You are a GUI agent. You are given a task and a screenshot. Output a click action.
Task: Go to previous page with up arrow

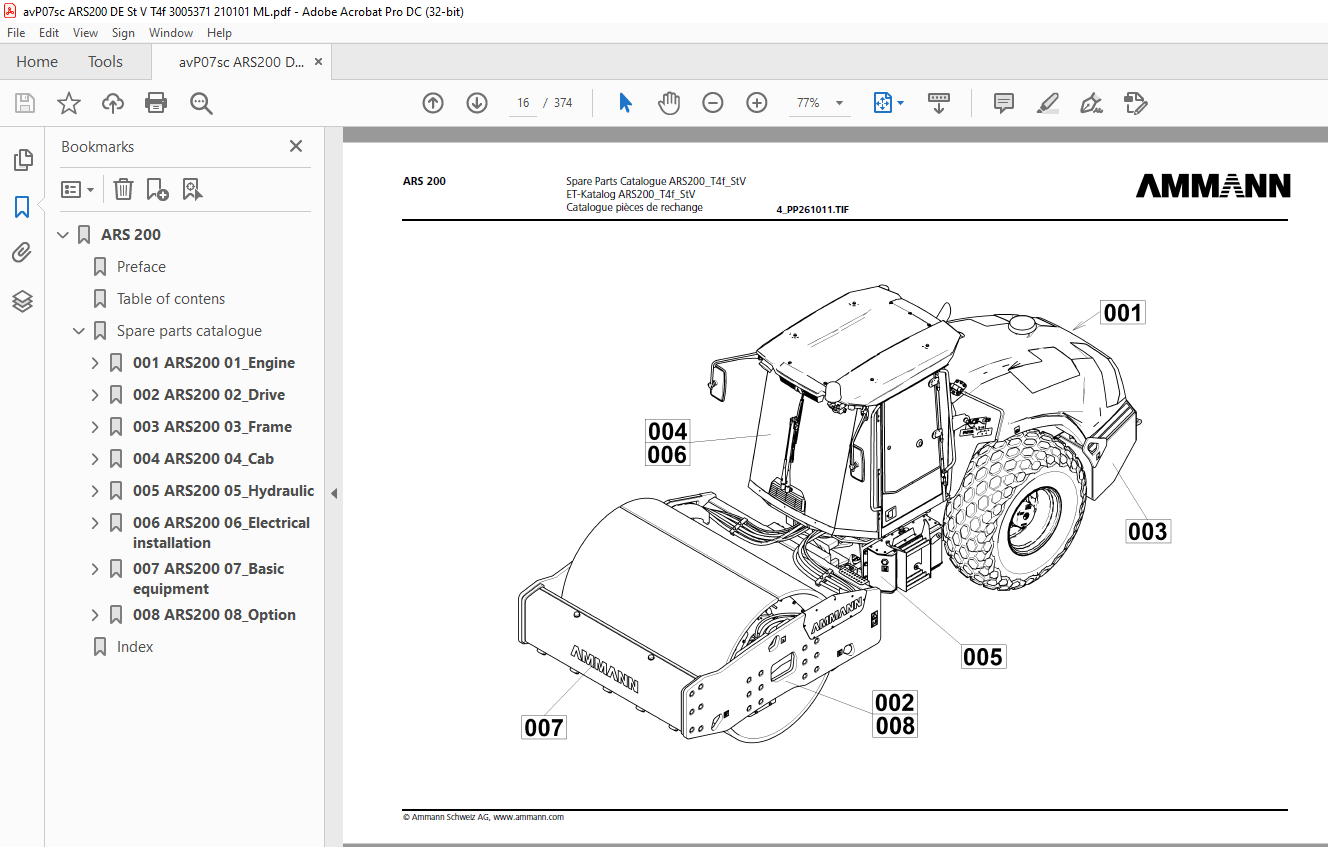[433, 103]
